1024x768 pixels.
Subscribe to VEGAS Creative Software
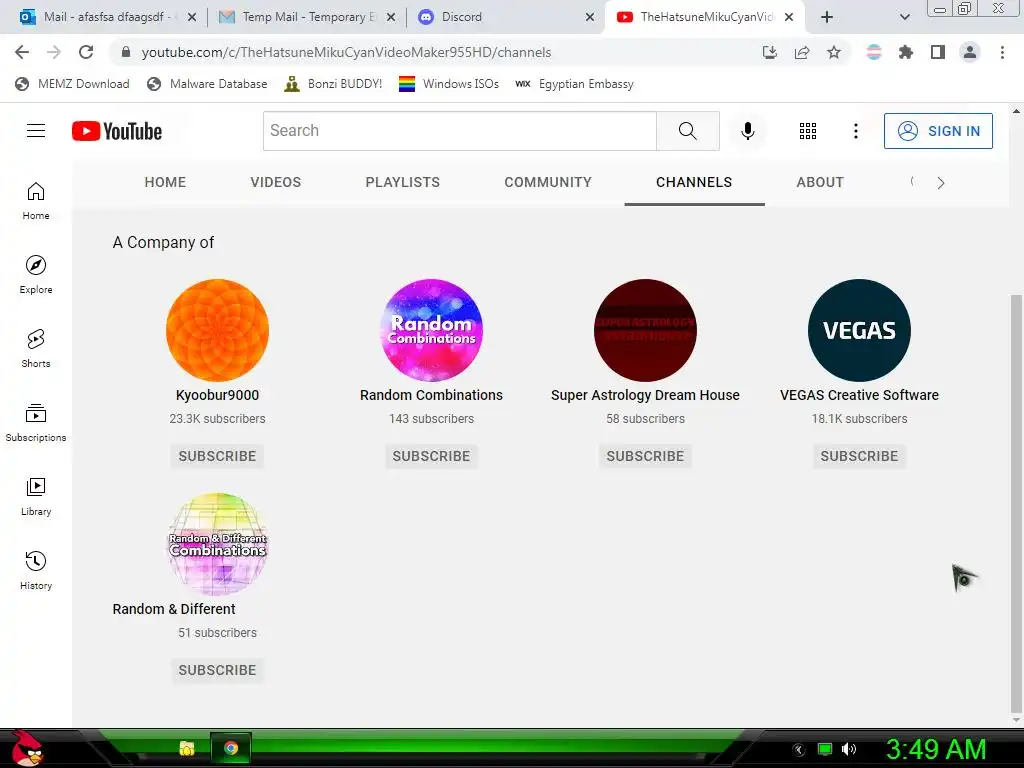coord(859,456)
